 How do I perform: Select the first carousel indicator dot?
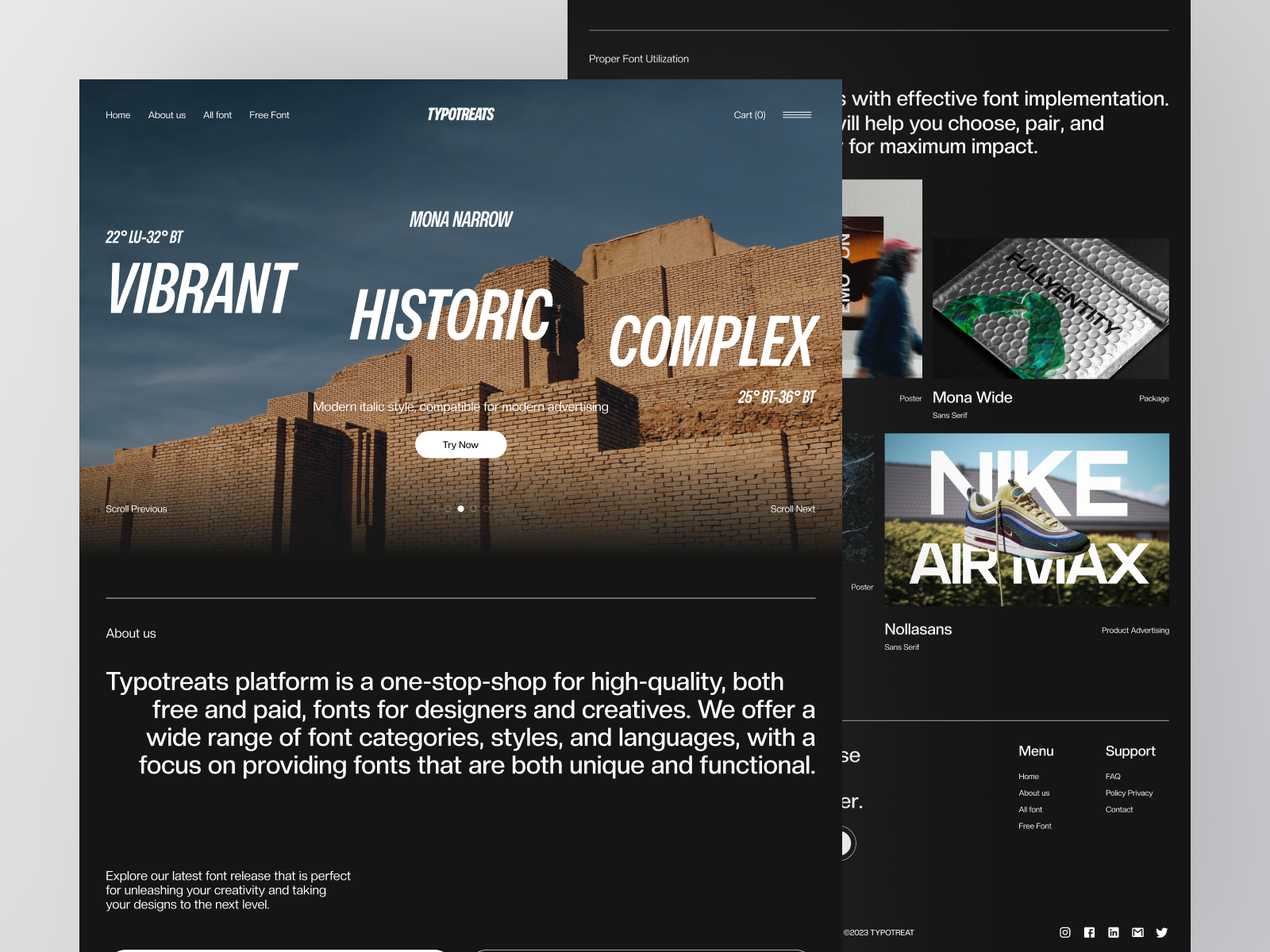click(436, 509)
